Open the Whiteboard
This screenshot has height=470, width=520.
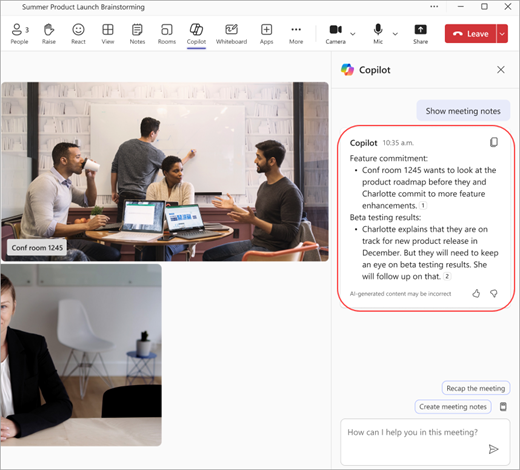(231, 34)
